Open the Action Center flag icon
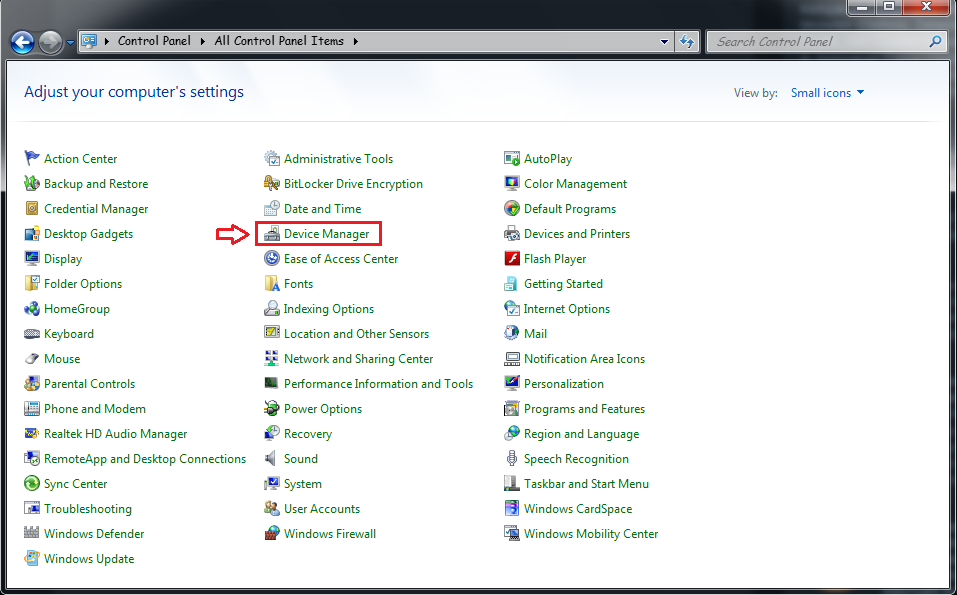The width and height of the screenshot is (957, 595). click(x=32, y=159)
